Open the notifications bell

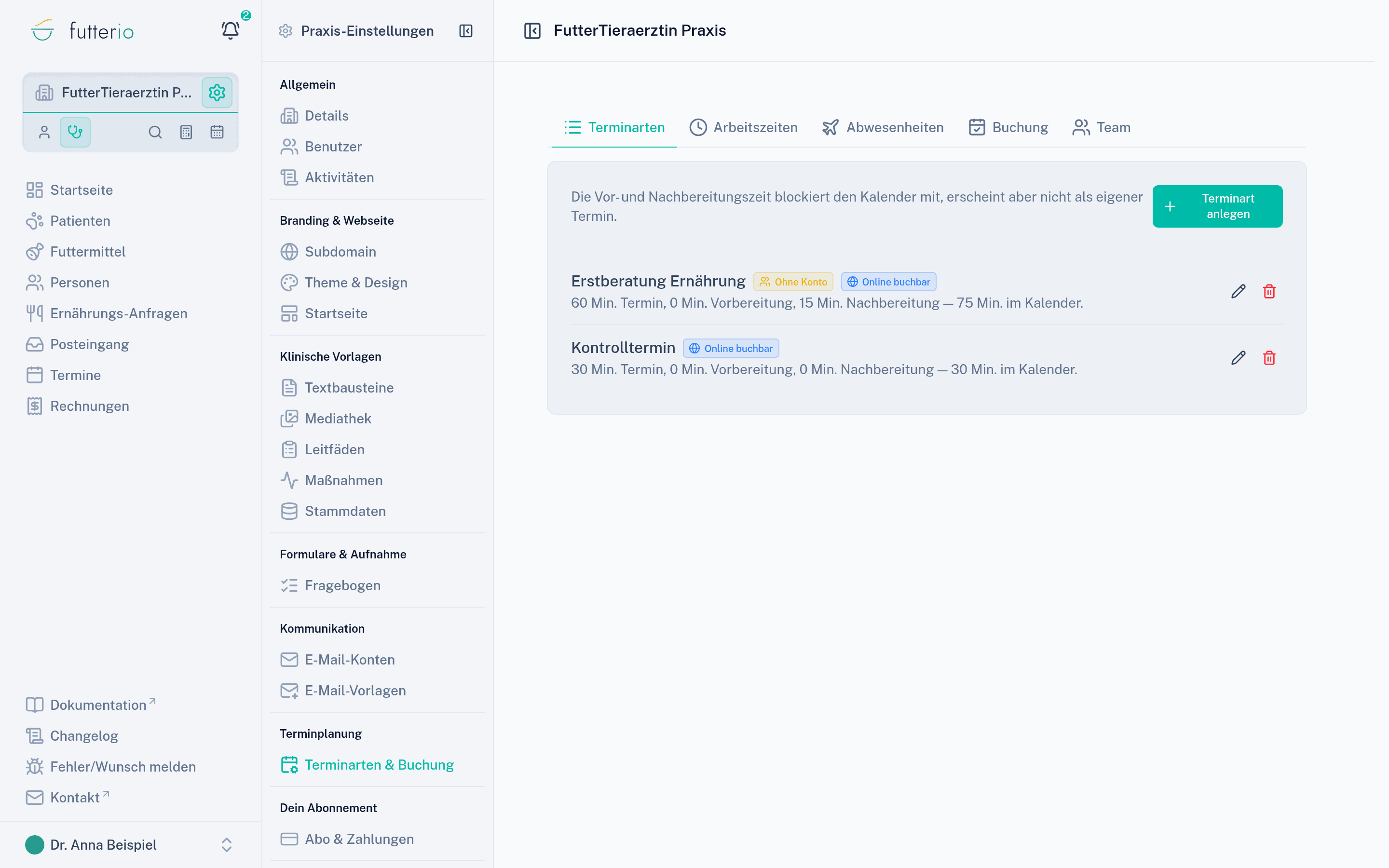coord(230,30)
